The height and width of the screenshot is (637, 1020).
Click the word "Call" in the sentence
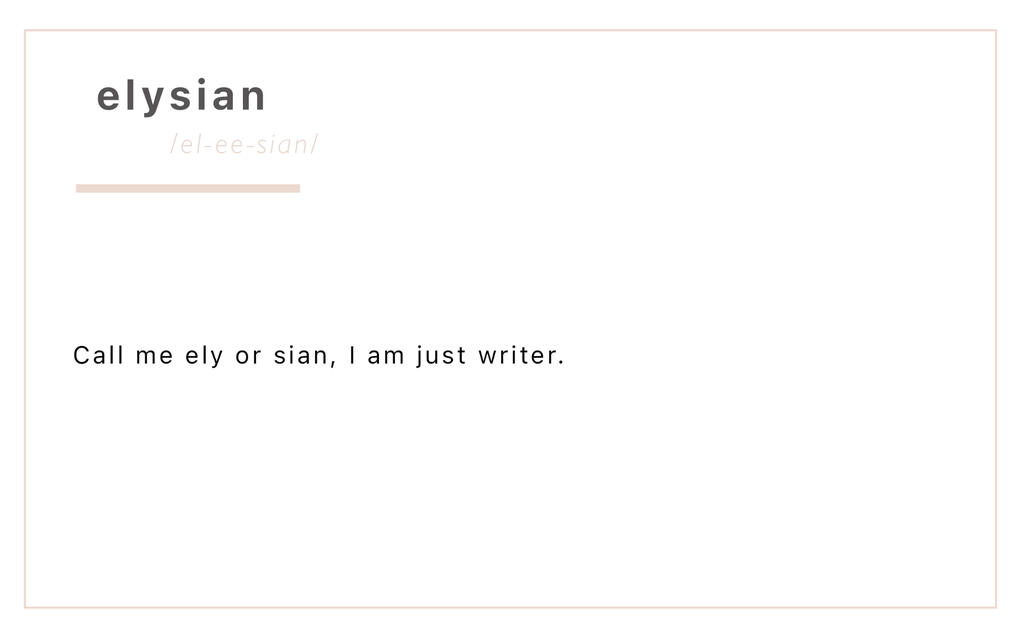tap(98, 355)
